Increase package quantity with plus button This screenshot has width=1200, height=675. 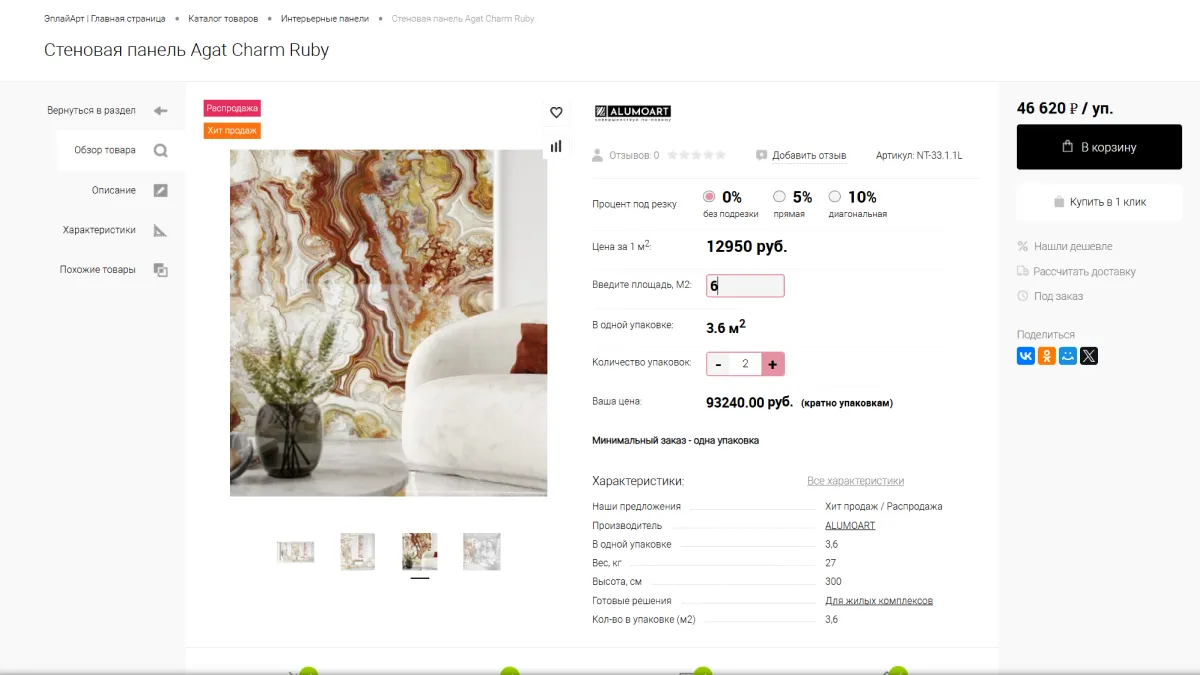tap(773, 364)
